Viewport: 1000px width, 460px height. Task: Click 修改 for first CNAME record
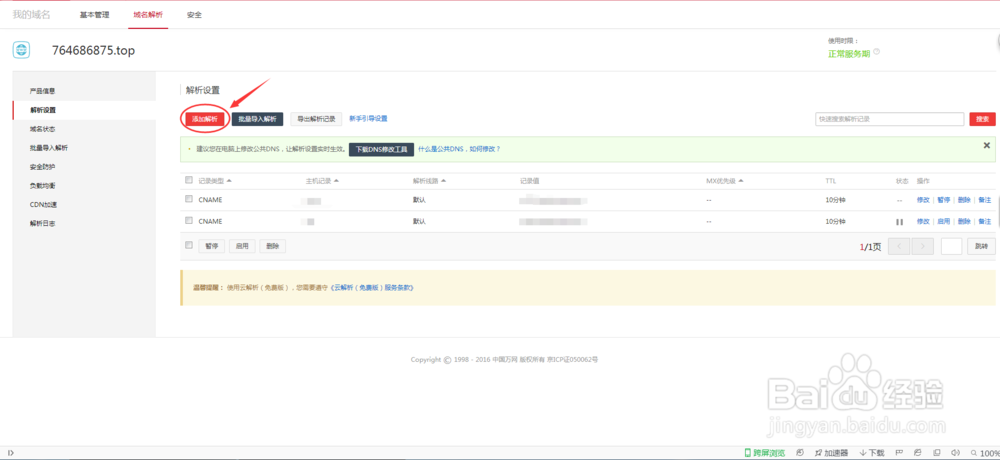click(x=923, y=200)
